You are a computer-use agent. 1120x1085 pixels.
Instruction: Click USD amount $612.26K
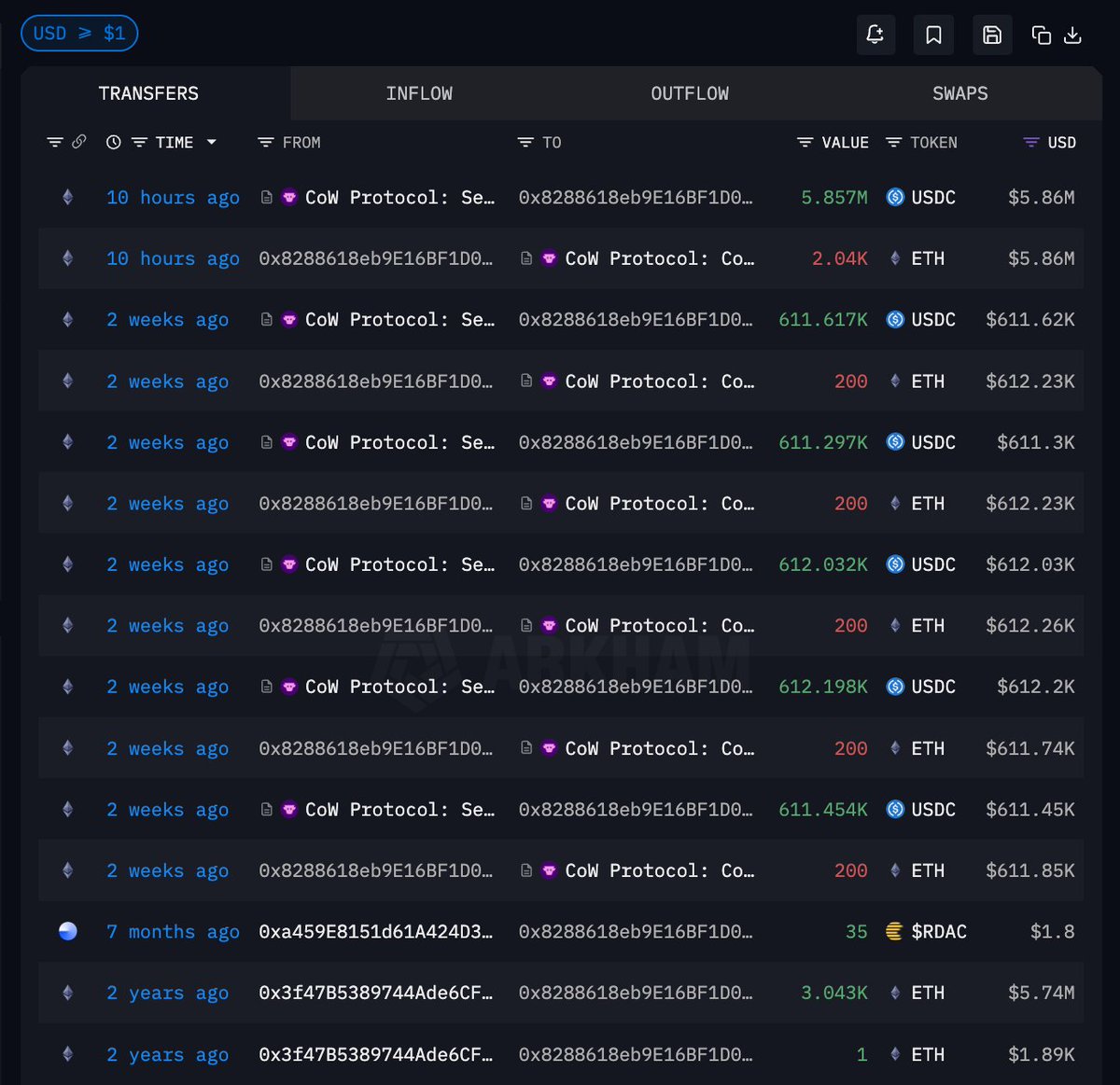(x=1030, y=626)
